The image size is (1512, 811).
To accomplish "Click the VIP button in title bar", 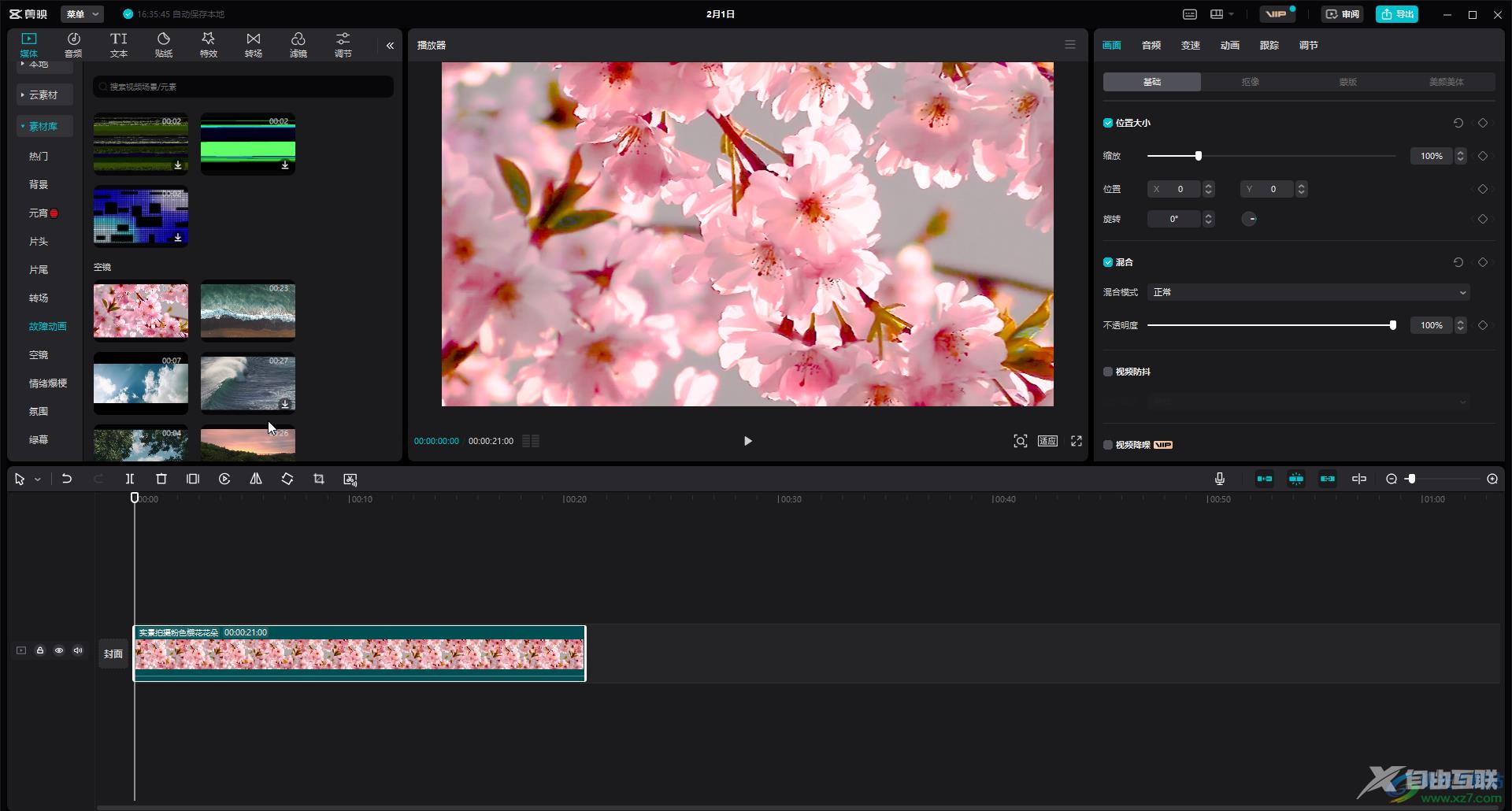I will coord(1277,14).
